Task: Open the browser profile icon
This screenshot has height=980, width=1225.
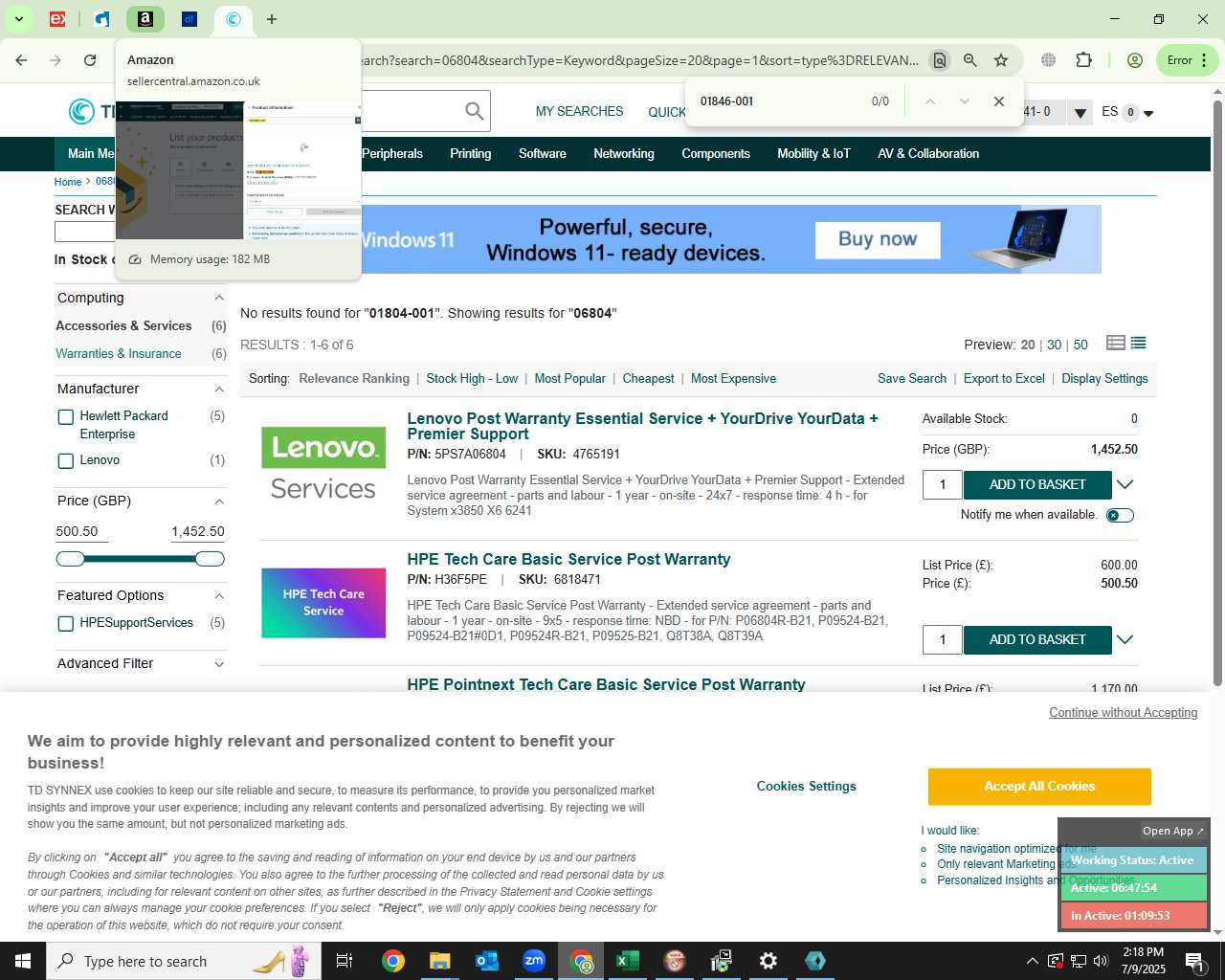Action: coord(1135,60)
